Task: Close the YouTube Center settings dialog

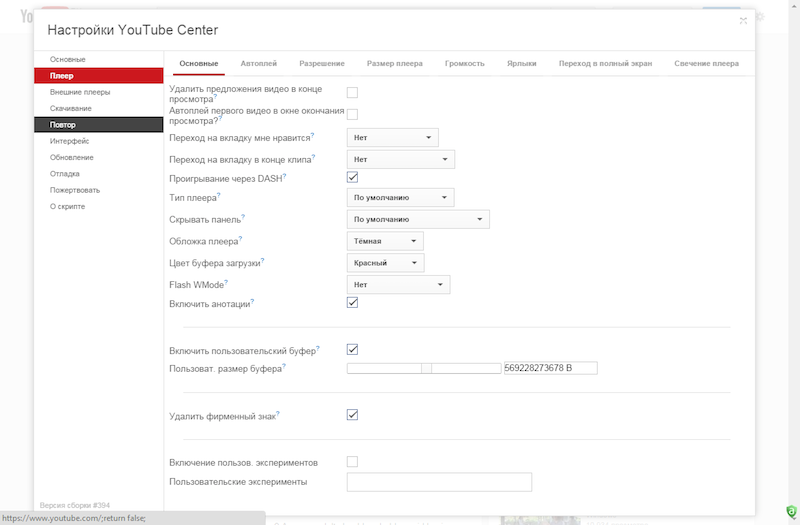Action: point(743,20)
